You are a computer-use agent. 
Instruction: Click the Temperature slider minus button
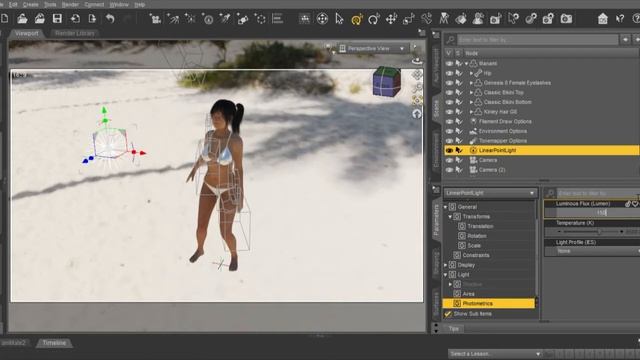tap(559, 232)
